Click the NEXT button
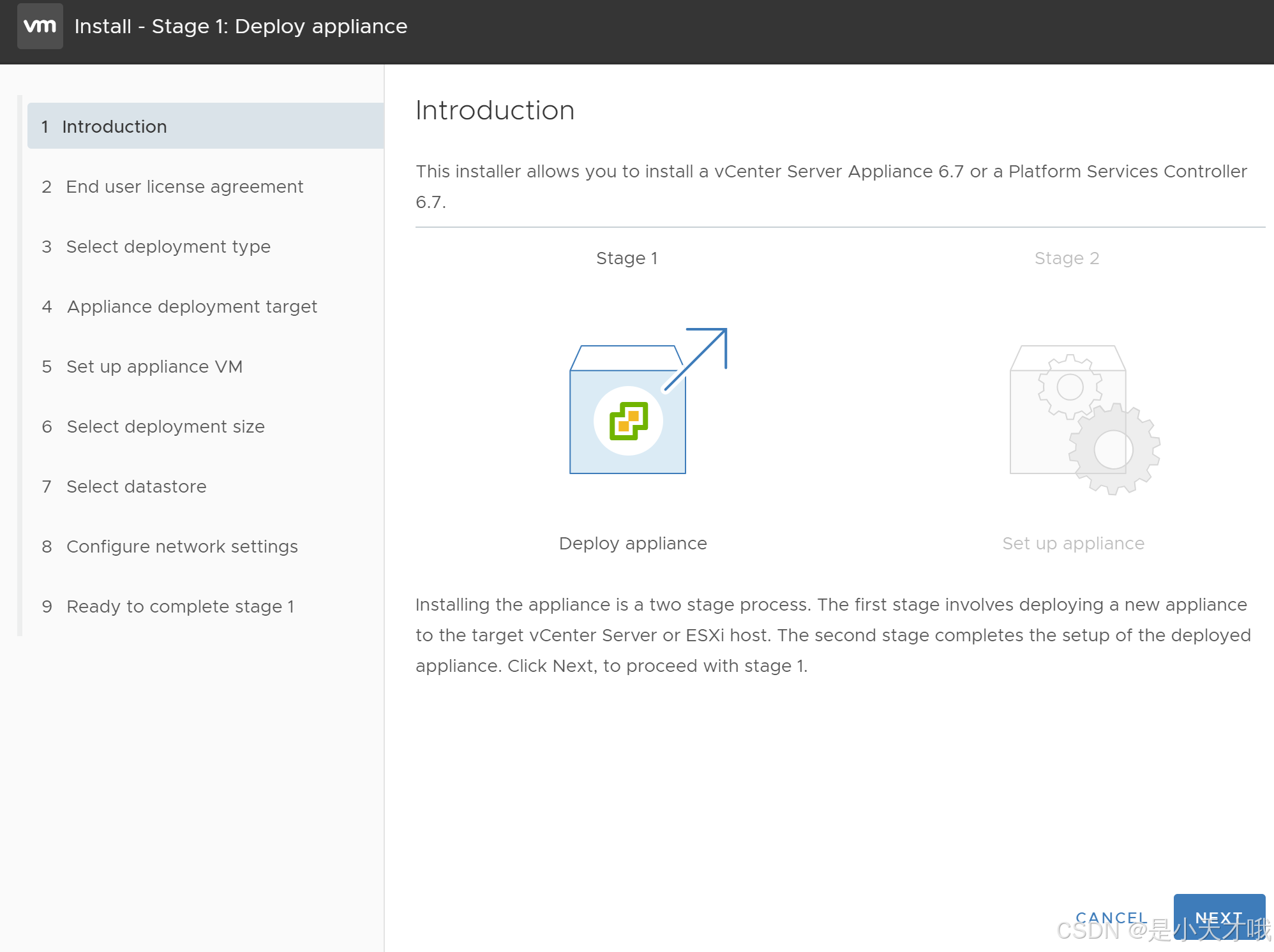This screenshot has height=952, width=1274. [1219, 917]
